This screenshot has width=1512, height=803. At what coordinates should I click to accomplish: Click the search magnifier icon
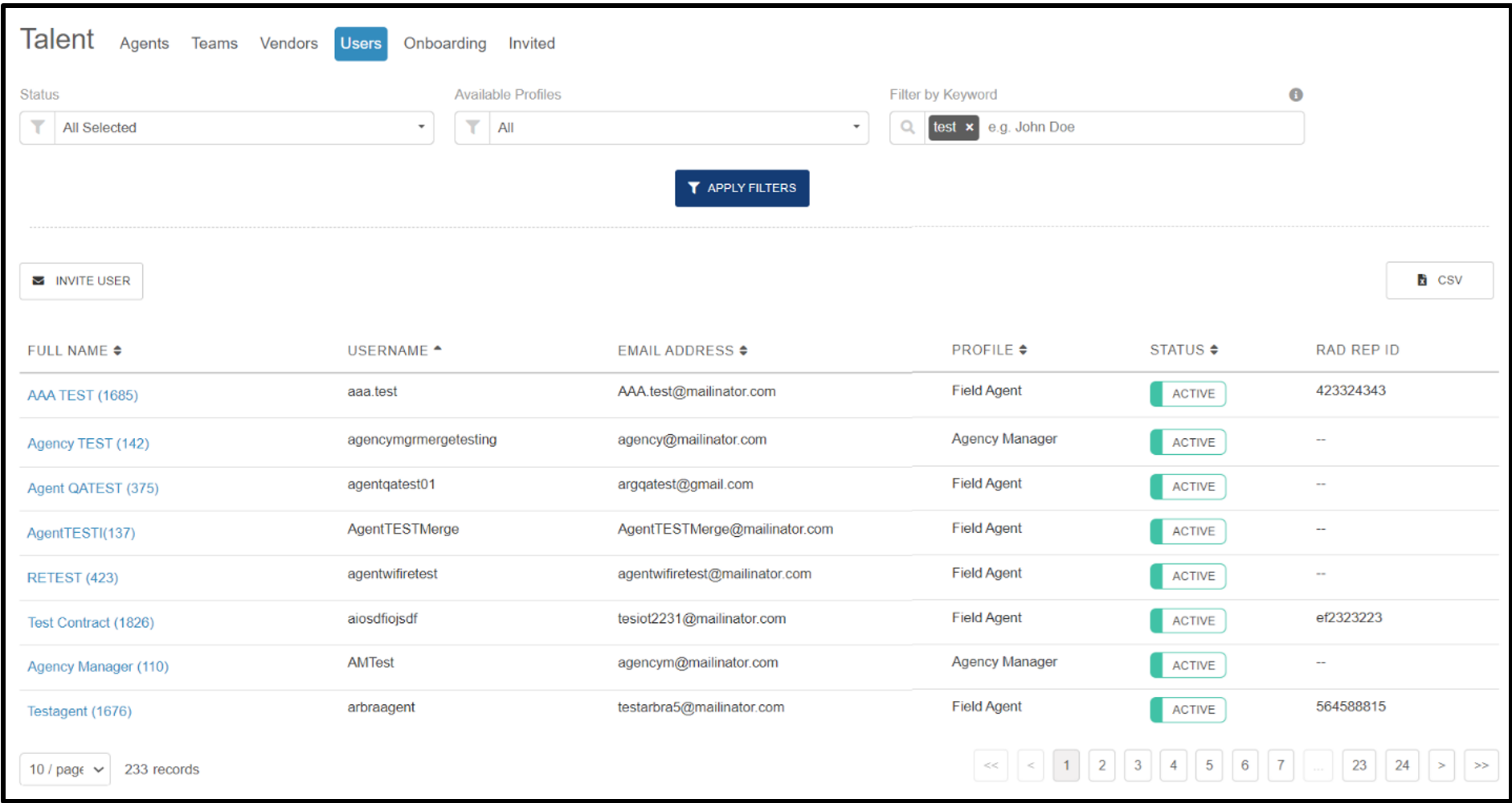908,128
